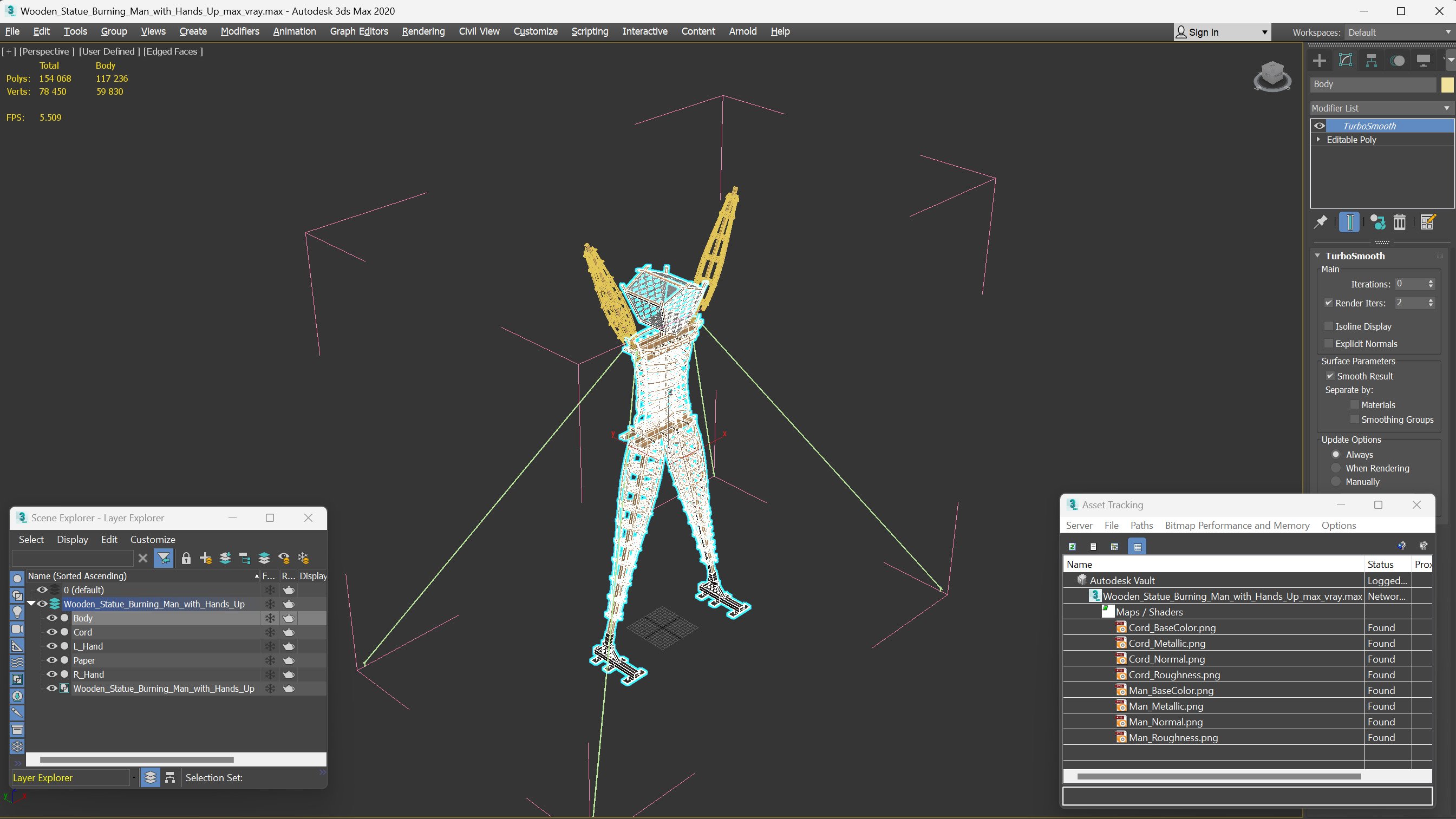Click the Refresh icon in Asset Tracking
This screenshot has width=1456, height=819.
(x=1072, y=547)
